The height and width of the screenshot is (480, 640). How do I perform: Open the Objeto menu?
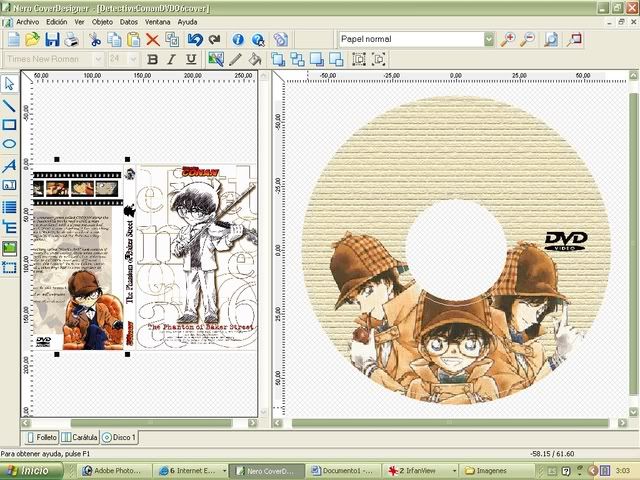point(102,21)
